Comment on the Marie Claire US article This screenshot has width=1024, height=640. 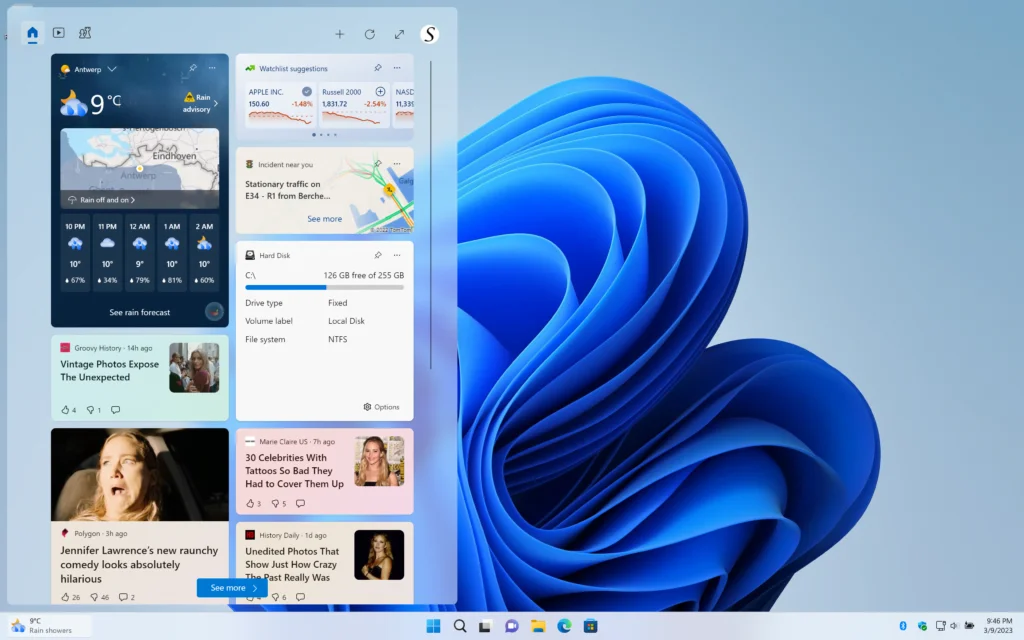[300, 504]
